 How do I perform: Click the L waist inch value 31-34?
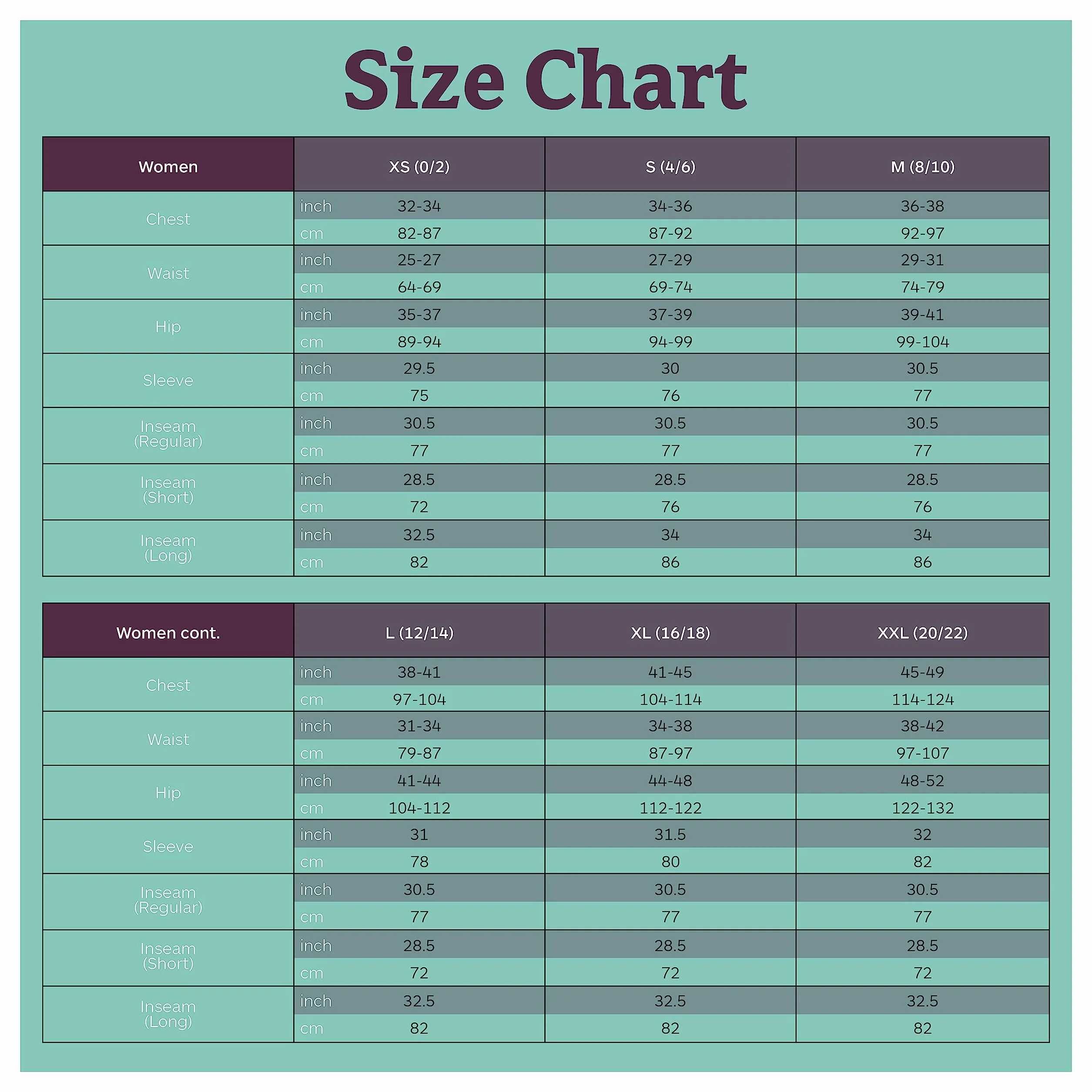(x=419, y=726)
